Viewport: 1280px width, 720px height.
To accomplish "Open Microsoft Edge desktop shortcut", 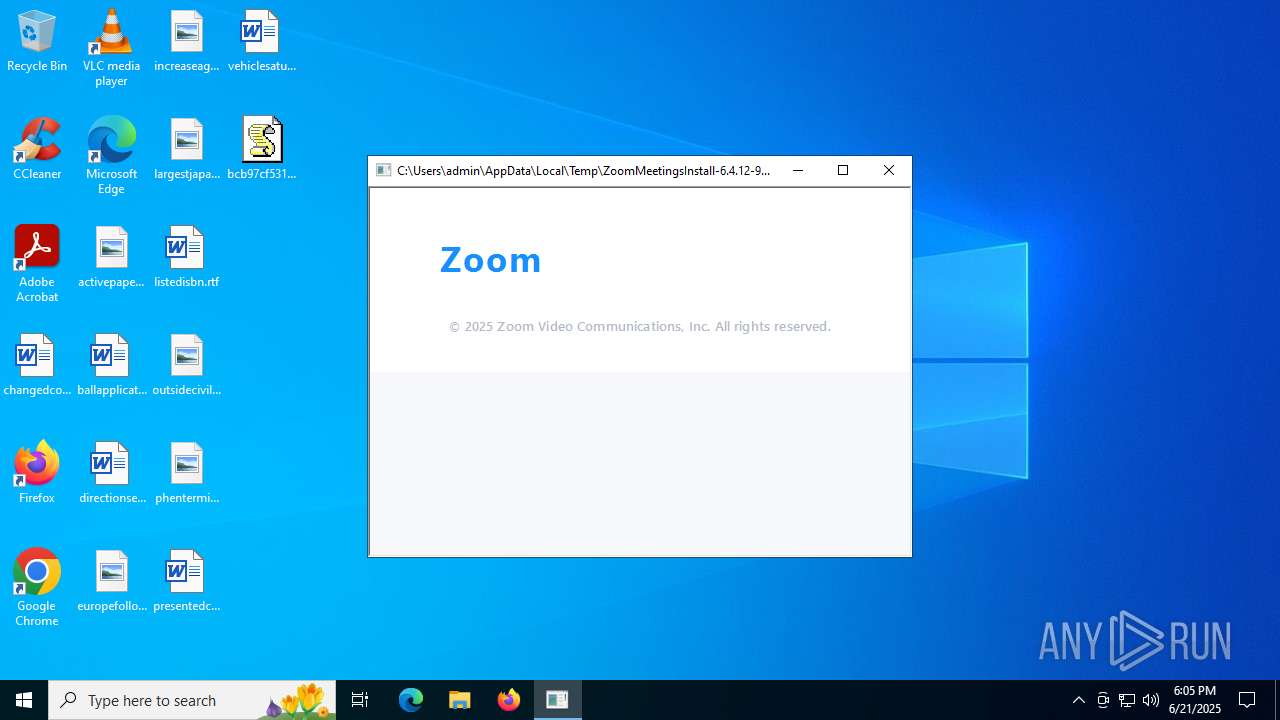I will tap(111, 156).
